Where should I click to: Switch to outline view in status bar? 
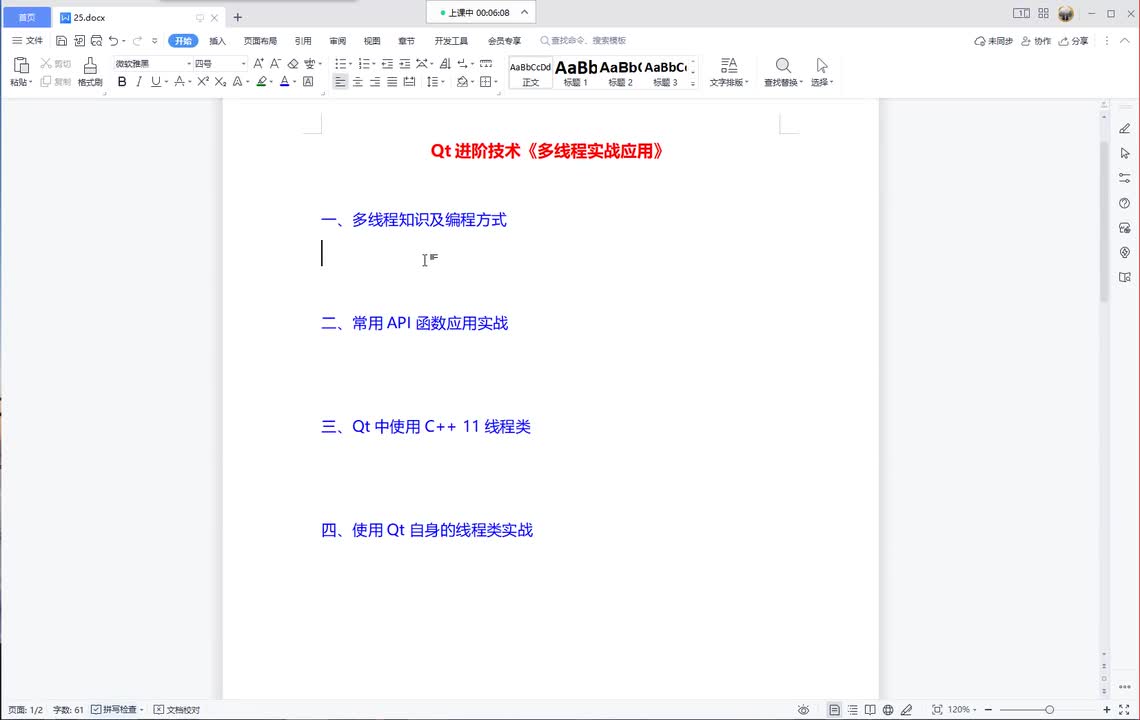[852, 710]
